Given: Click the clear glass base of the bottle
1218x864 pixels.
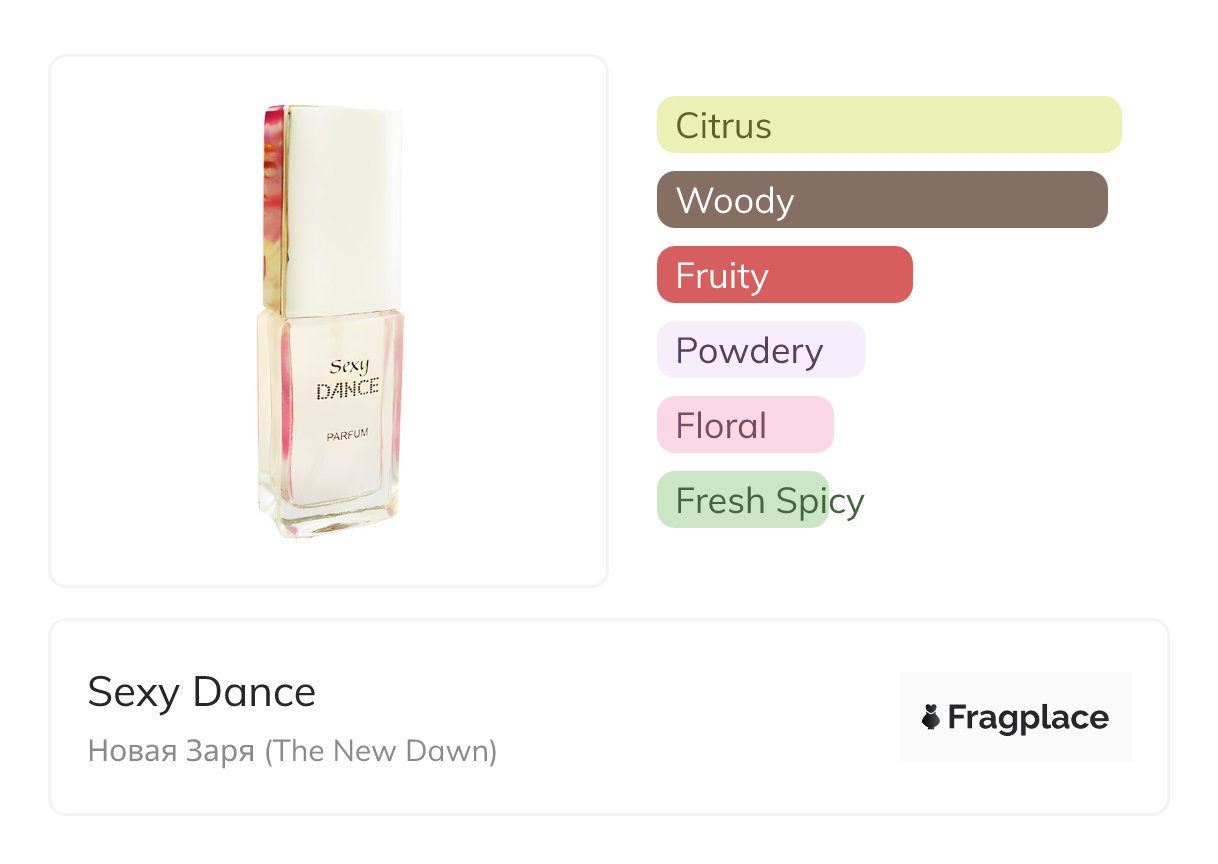Looking at the screenshot, I should click(x=328, y=515).
